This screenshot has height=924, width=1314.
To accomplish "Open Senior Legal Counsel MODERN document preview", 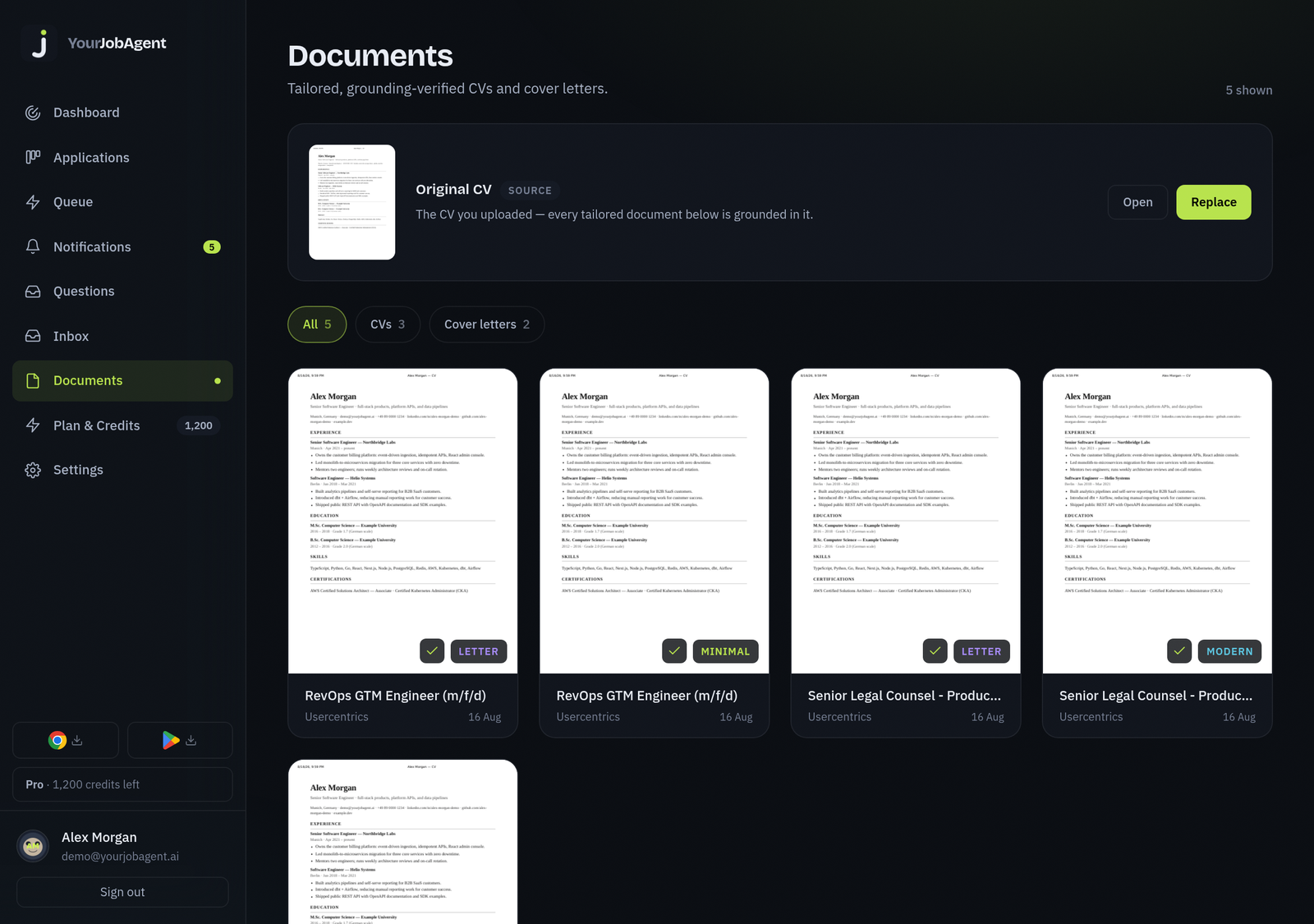I will point(1157,521).
